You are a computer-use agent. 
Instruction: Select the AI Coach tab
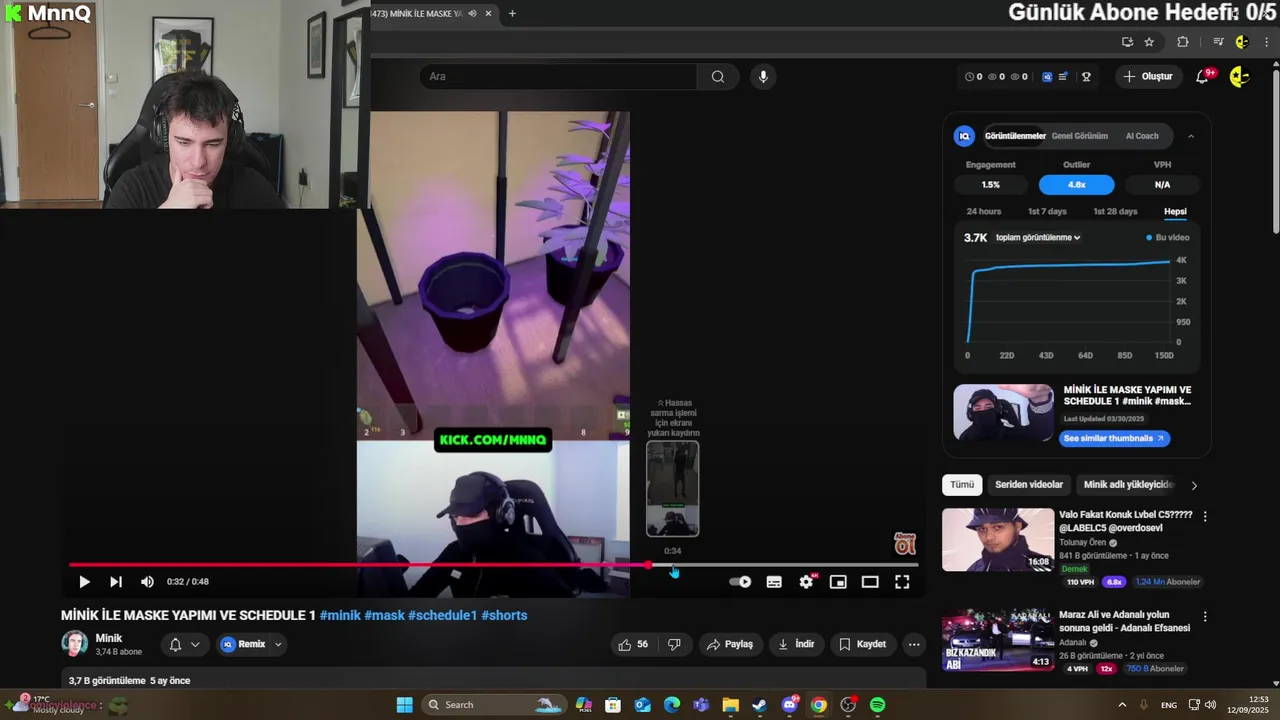(x=1142, y=136)
